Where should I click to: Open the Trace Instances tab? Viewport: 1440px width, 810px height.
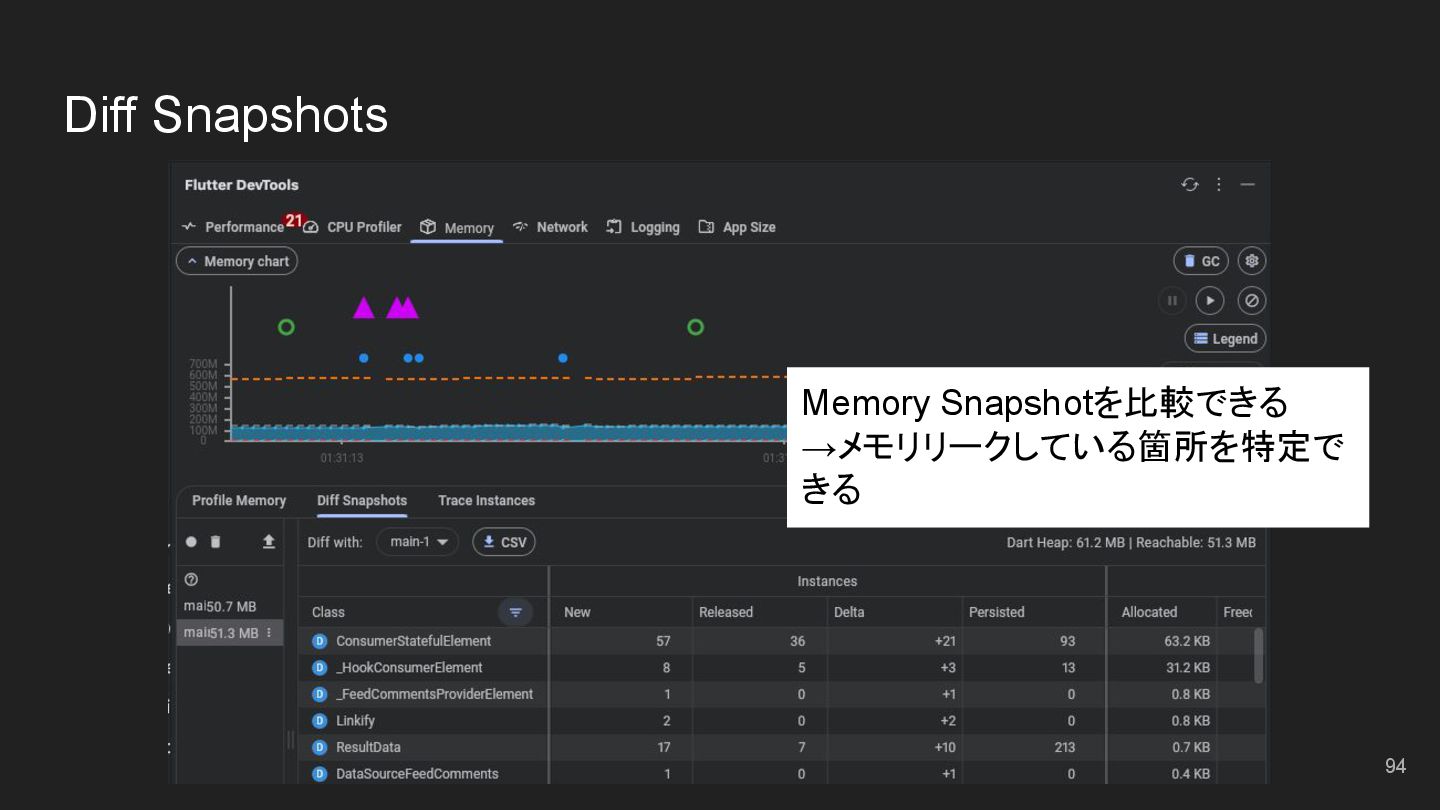(486, 501)
